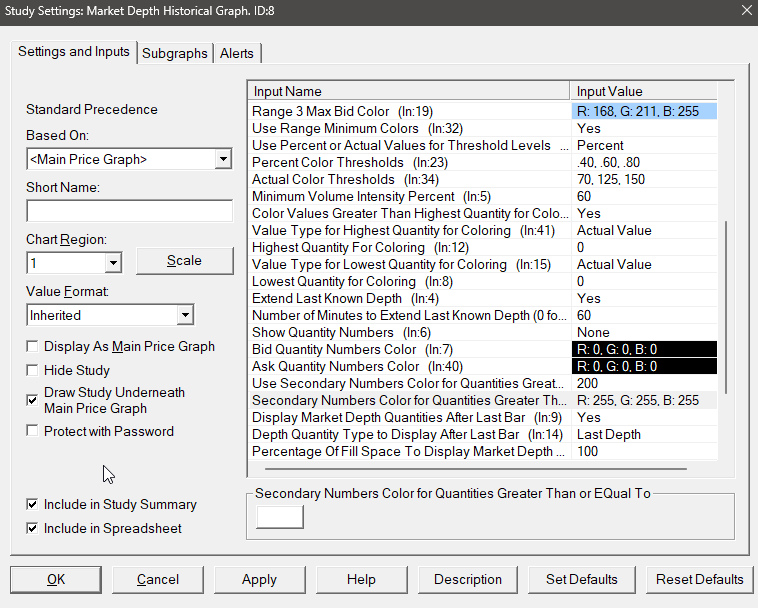The image size is (758, 608).
Task: Toggle Include in Spreadsheet checkbox
Action: 33,528
